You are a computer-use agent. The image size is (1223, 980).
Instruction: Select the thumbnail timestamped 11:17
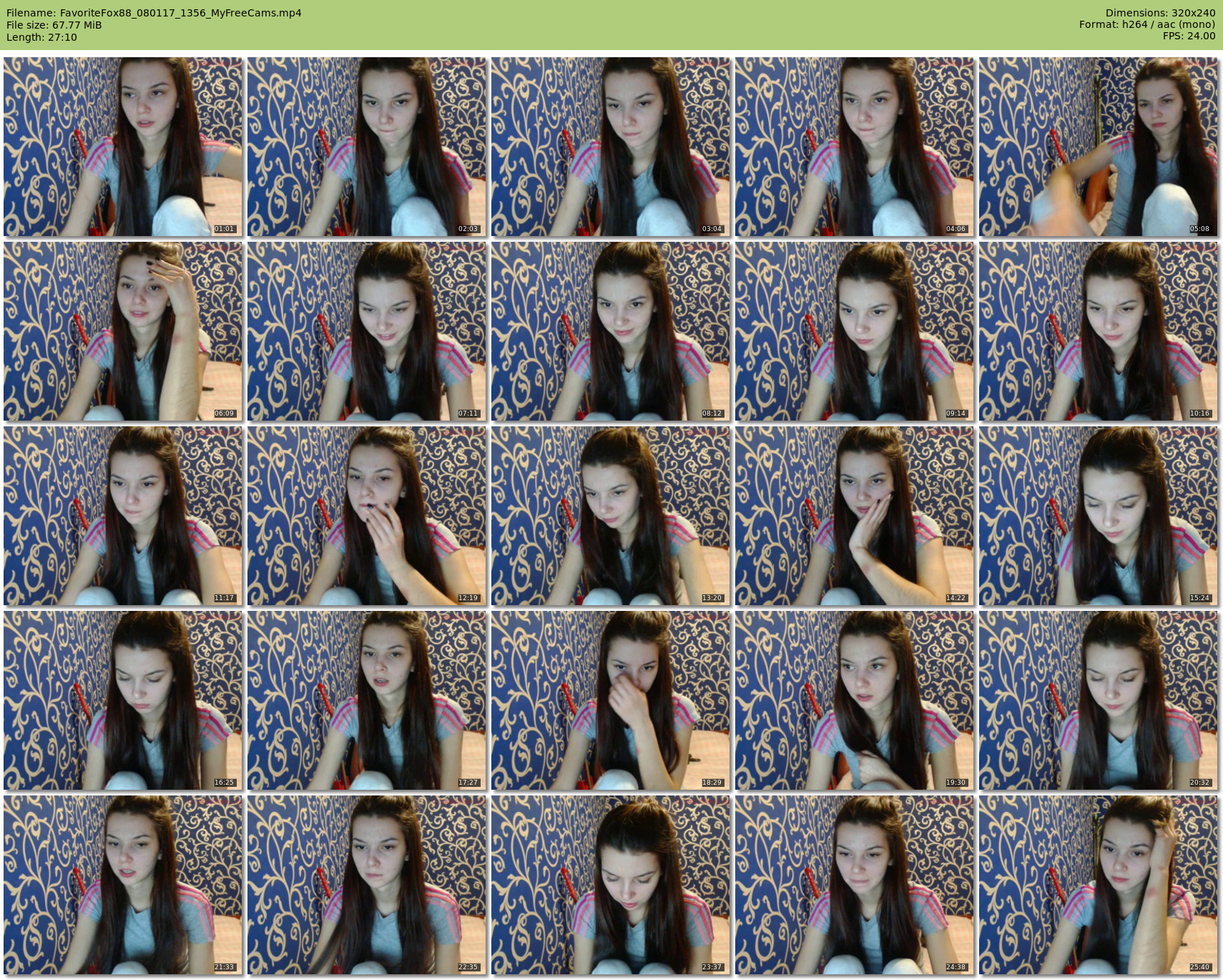[x=122, y=516]
